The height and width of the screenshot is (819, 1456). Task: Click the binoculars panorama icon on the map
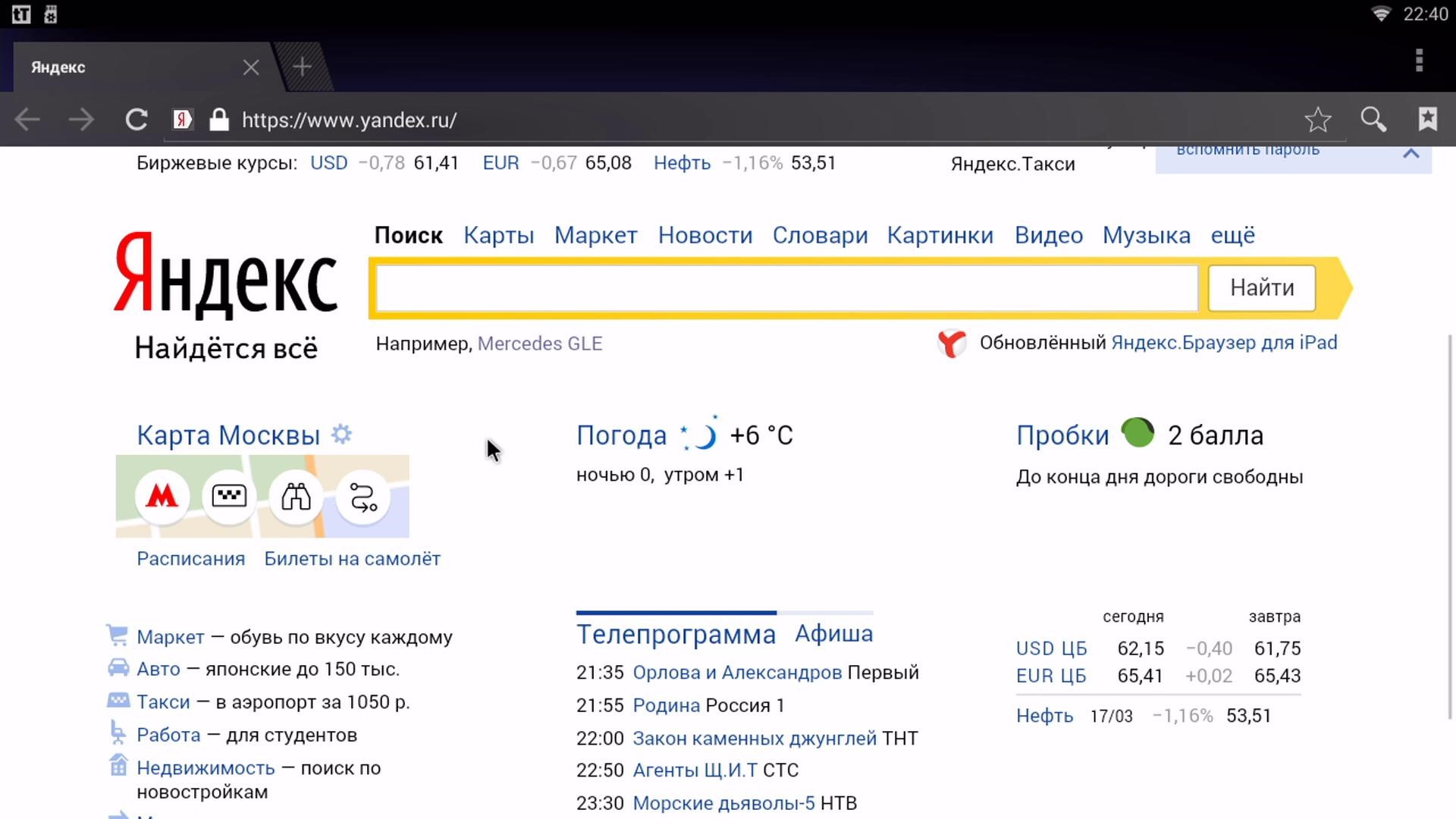click(x=296, y=497)
